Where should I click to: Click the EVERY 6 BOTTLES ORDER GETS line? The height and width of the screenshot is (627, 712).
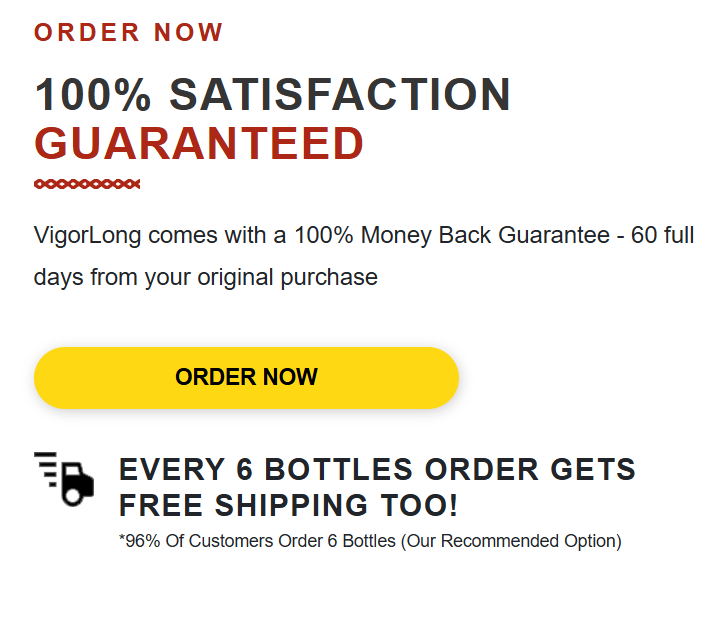click(377, 469)
